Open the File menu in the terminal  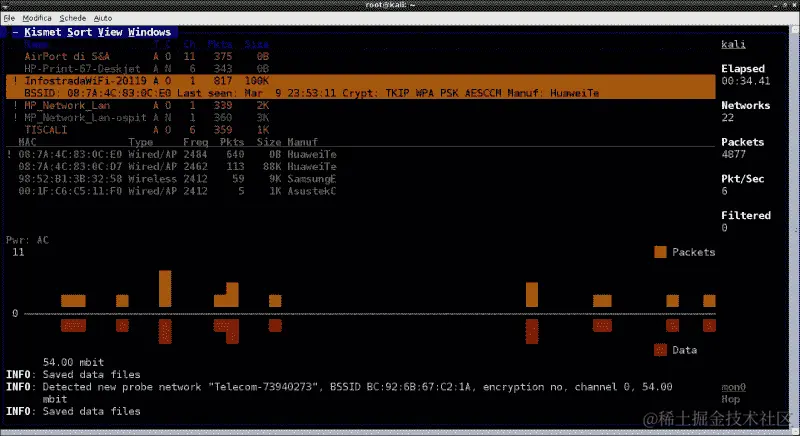(9, 18)
